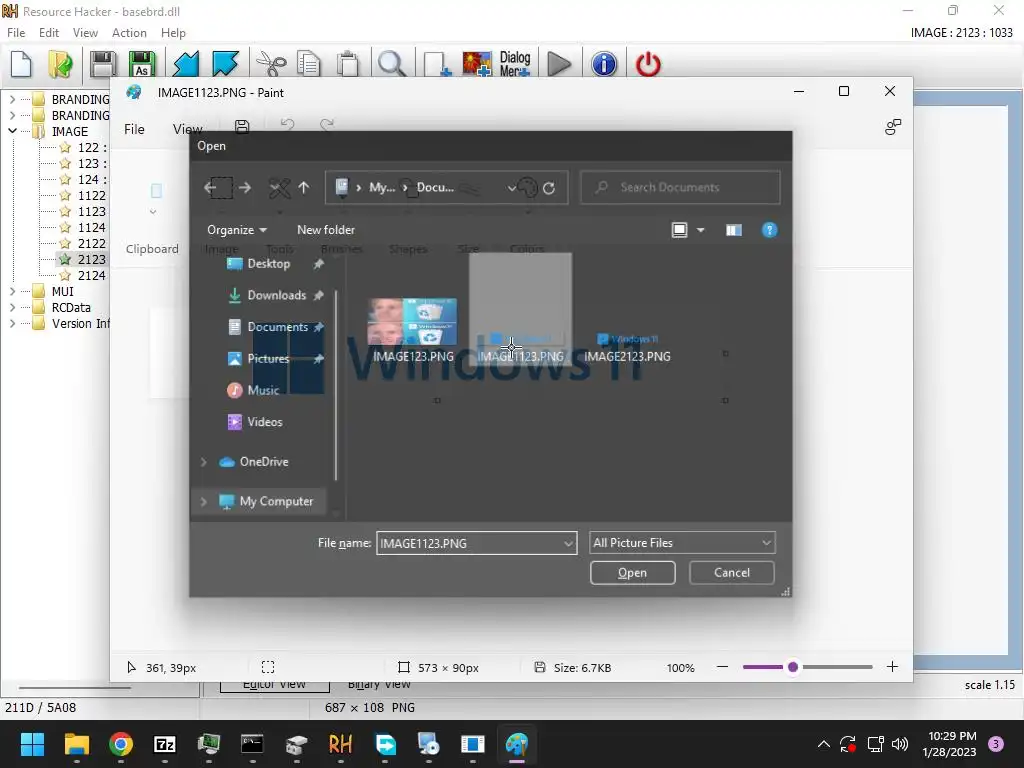Click the Resource Hacker taskbar icon
Image resolution: width=1024 pixels, height=768 pixels.
click(340, 744)
